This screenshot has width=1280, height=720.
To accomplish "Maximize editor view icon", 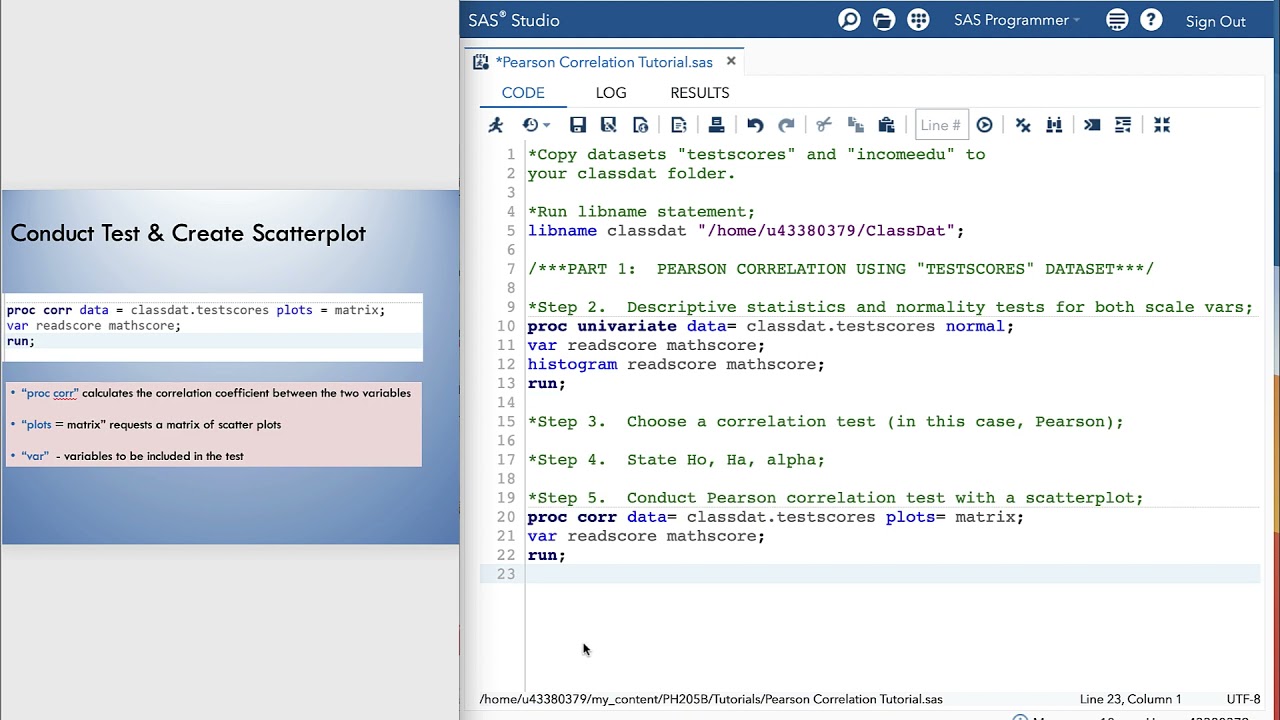I will [x=1162, y=125].
